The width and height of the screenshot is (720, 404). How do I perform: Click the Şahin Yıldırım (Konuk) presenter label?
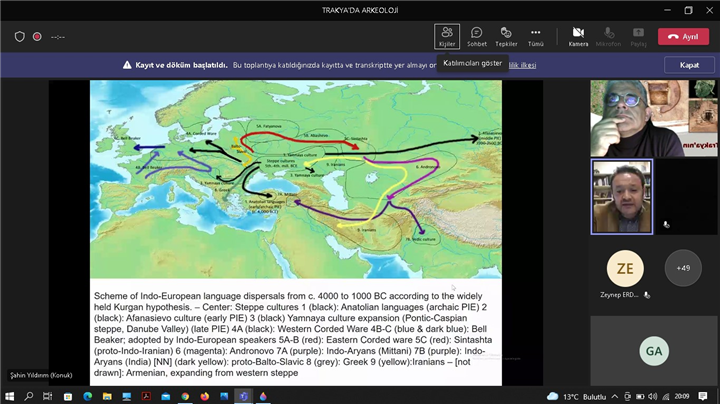[x=41, y=375]
